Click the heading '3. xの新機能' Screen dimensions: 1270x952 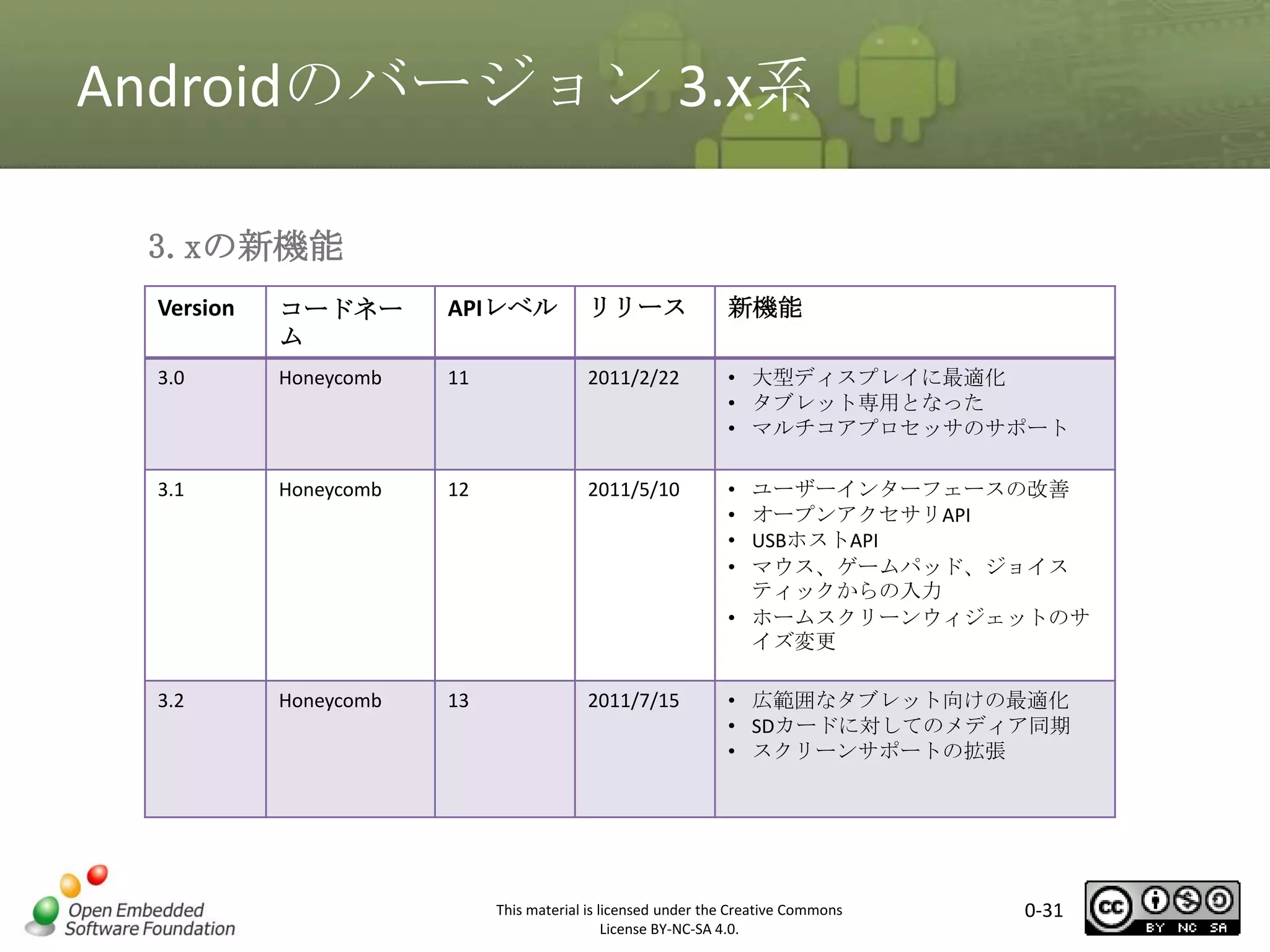[246, 245]
